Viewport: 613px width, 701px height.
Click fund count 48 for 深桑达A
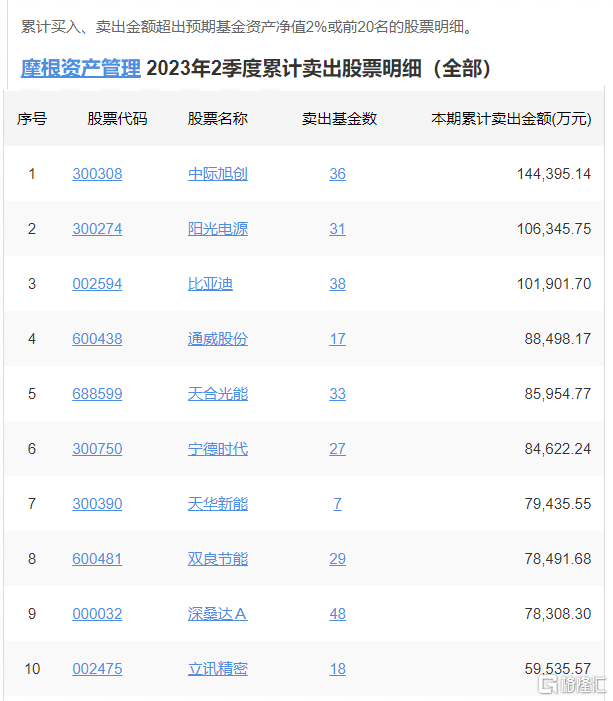coord(338,614)
